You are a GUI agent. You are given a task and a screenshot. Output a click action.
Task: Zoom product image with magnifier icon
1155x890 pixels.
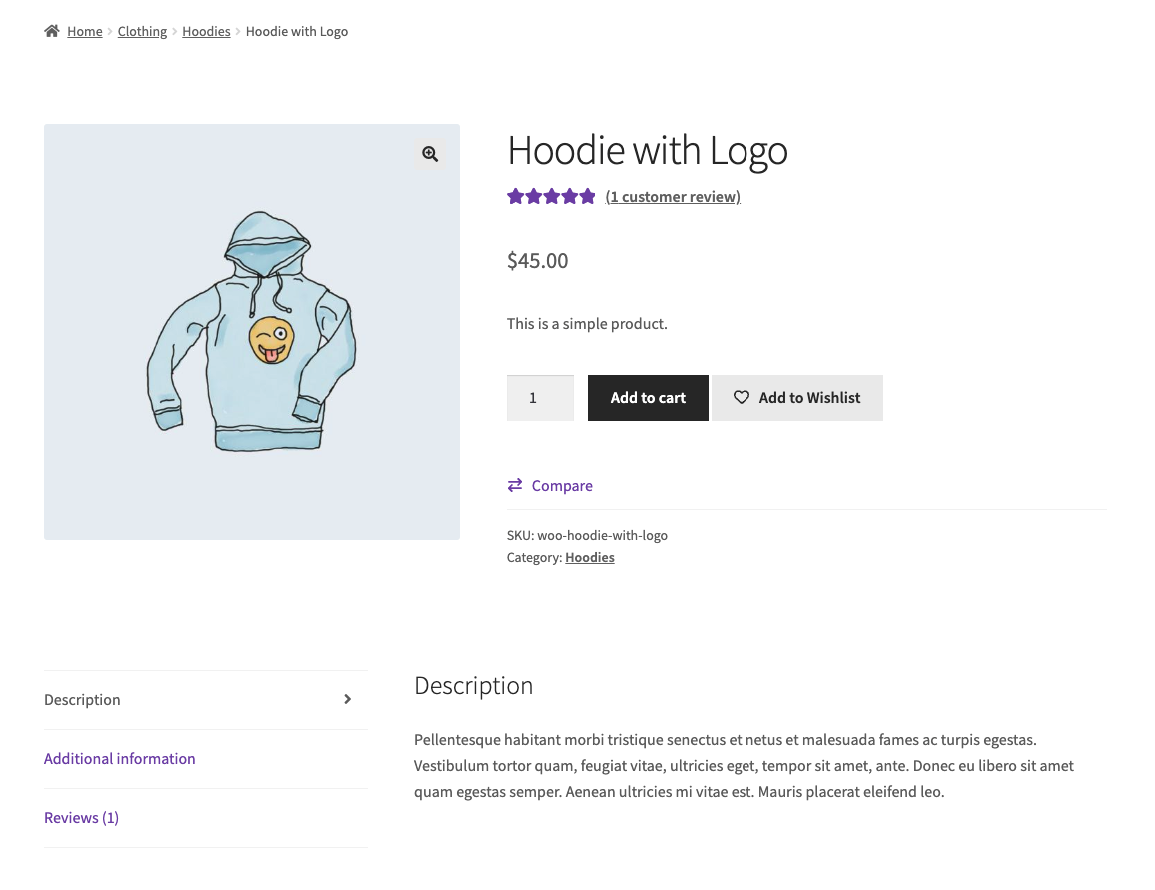430,154
